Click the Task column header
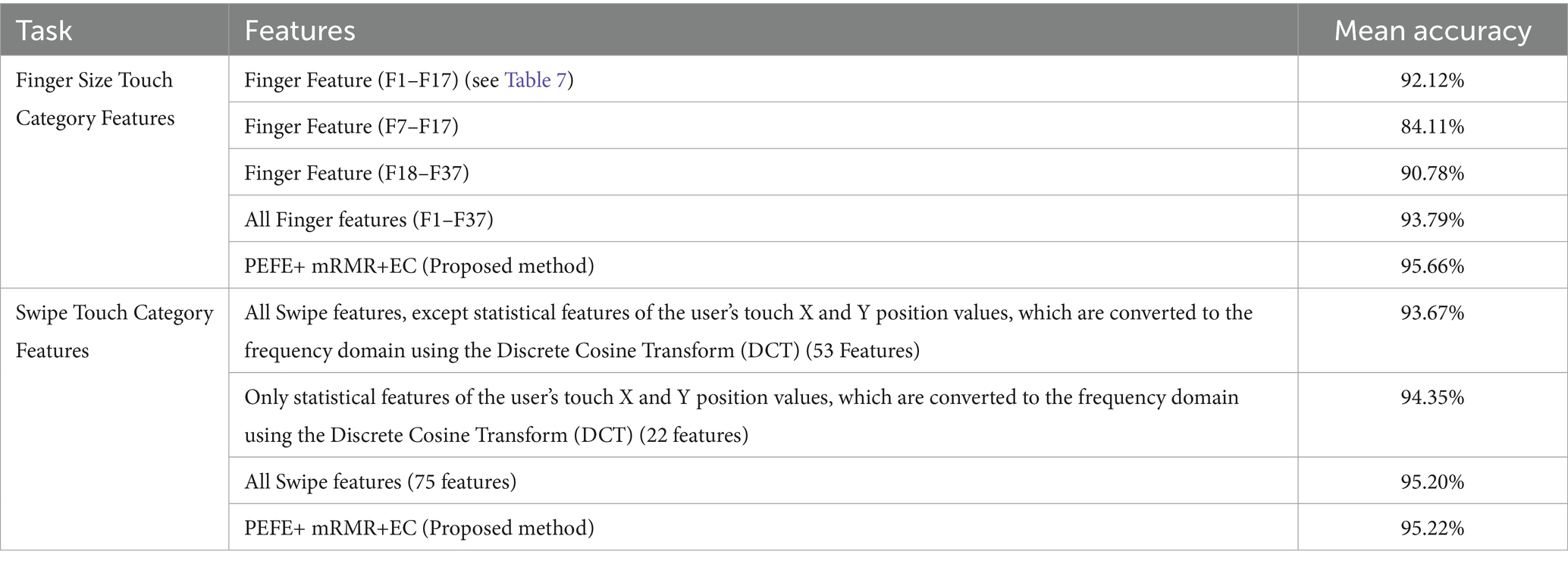The image size is (1568, 564). click(x=44, y=31)
